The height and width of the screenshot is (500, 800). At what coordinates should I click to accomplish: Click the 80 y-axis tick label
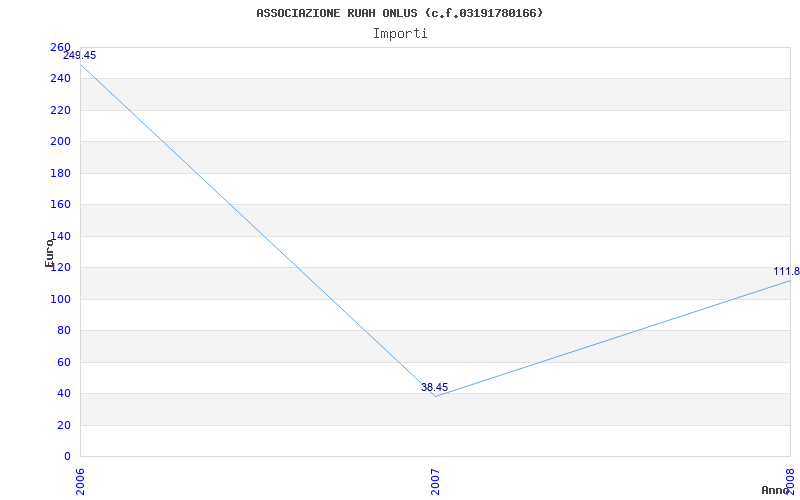tap(63, 331)
